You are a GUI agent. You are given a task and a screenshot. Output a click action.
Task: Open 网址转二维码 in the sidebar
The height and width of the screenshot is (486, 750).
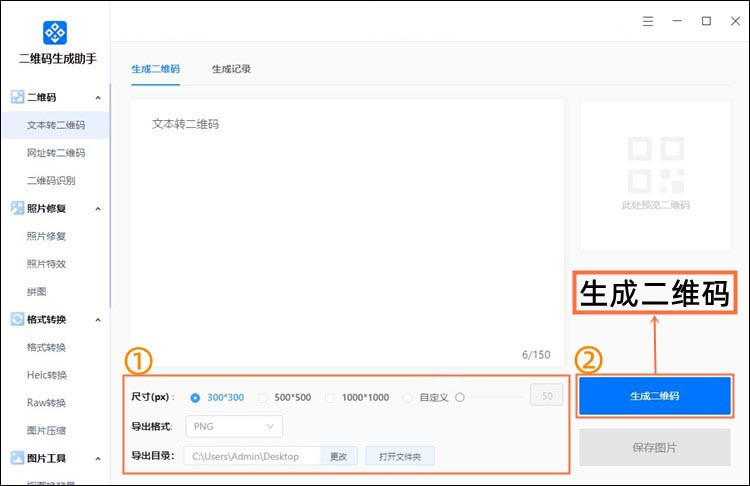click(x=55, y=153)
